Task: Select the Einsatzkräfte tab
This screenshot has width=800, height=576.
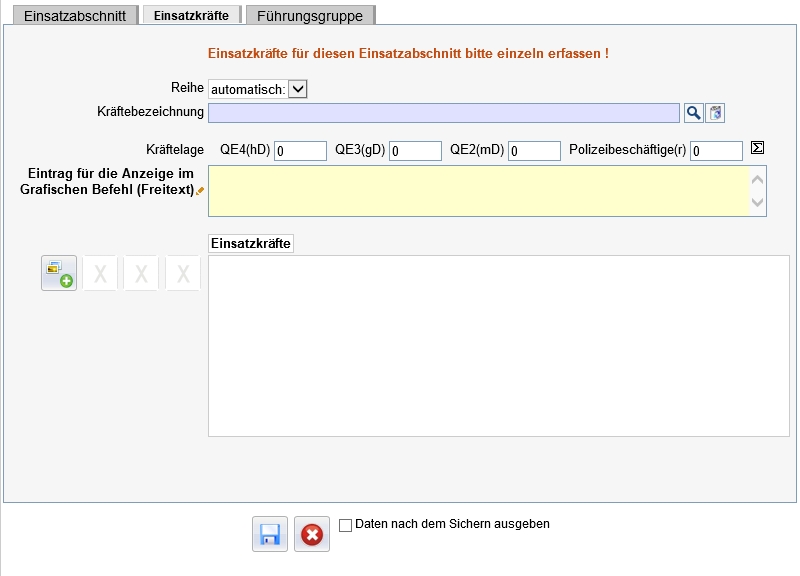Action: pos(191,15)
